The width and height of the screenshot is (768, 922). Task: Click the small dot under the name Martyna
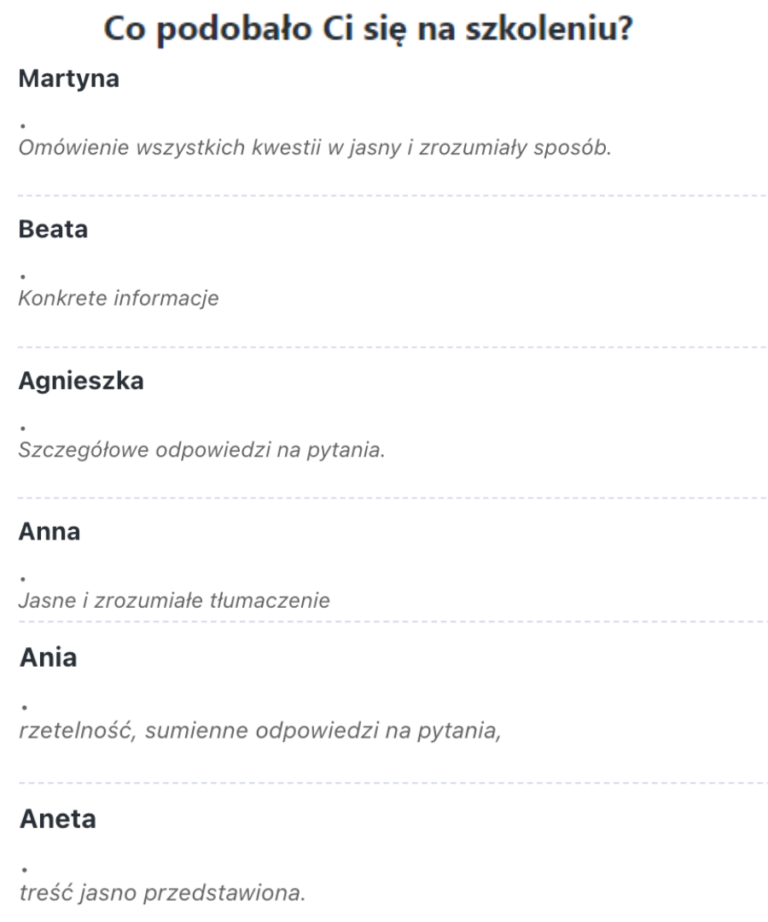coord(22,126)
